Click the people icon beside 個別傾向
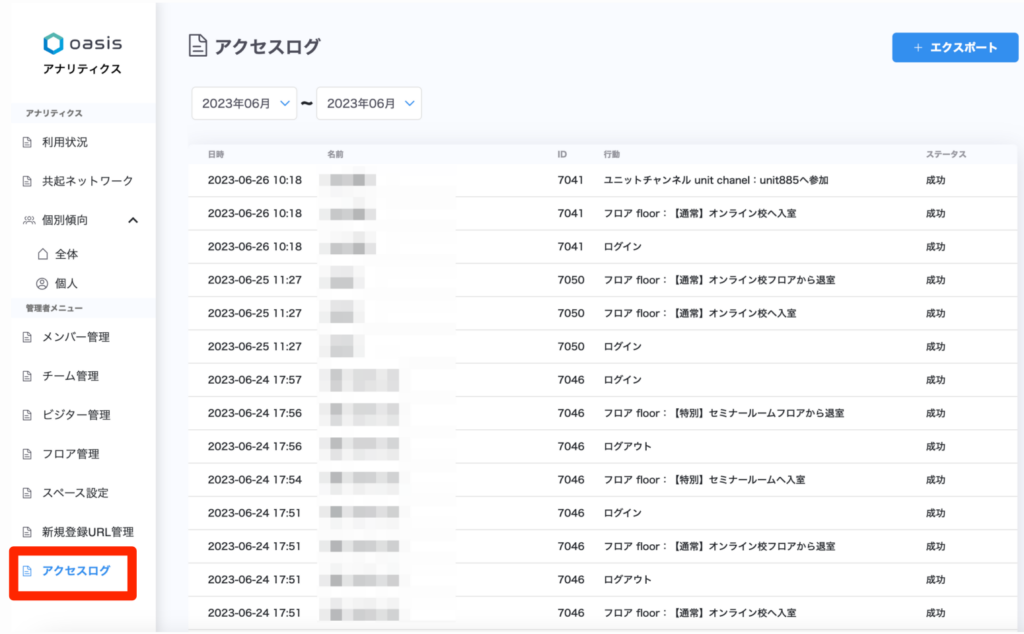1024x634 pixels. click(x=28, y=221)
